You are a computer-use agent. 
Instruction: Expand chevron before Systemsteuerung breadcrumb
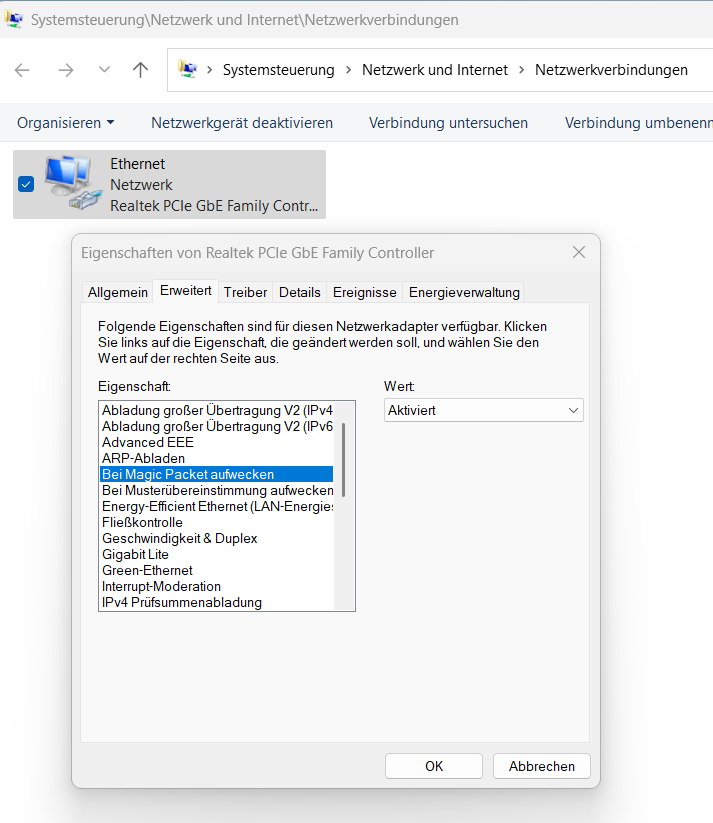tap(209, 70)
